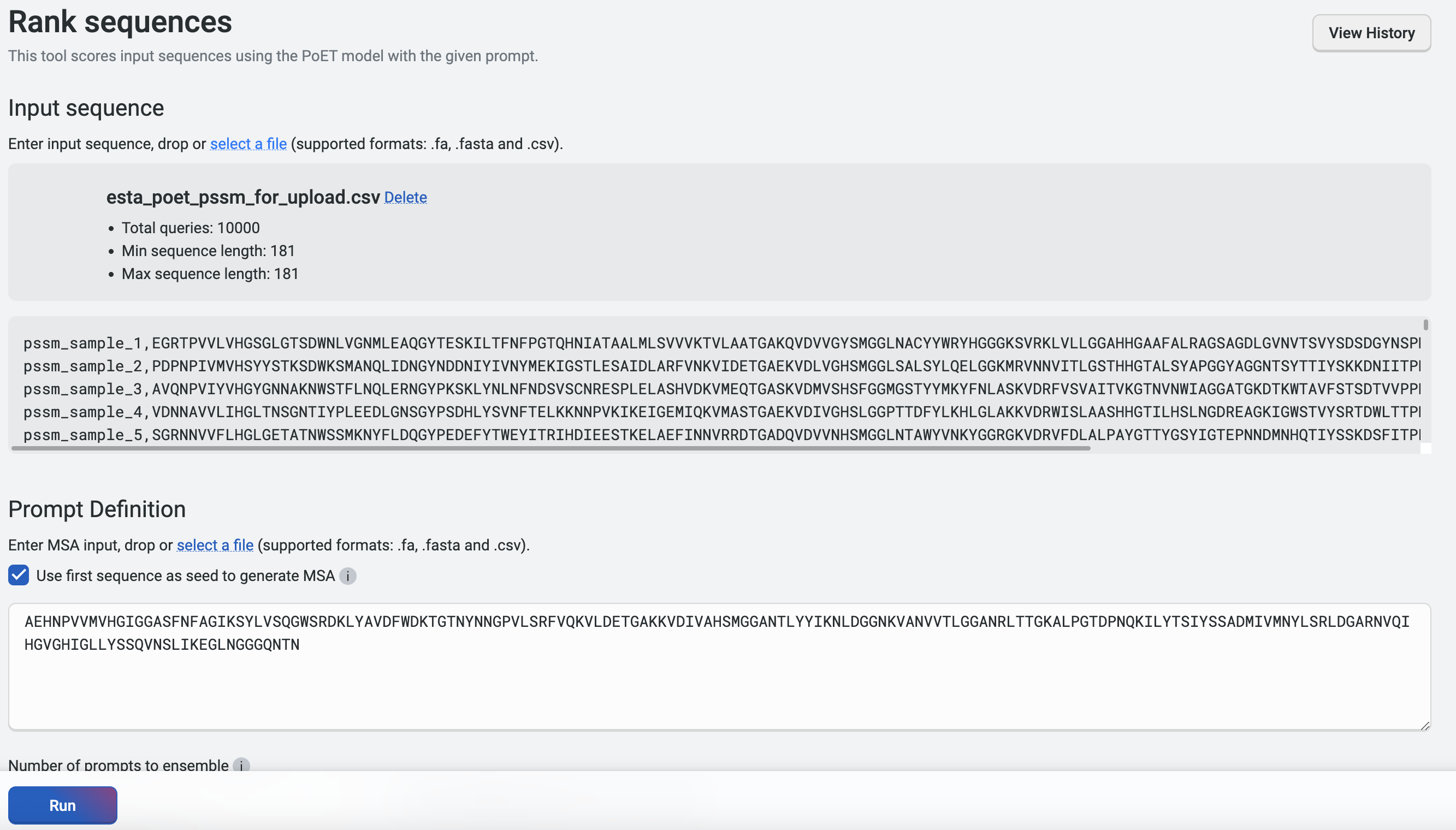Click the esta_poet_pssm_for_upload.csv filename label
This screenshot has height=830, width=1456.
[242, 197]
